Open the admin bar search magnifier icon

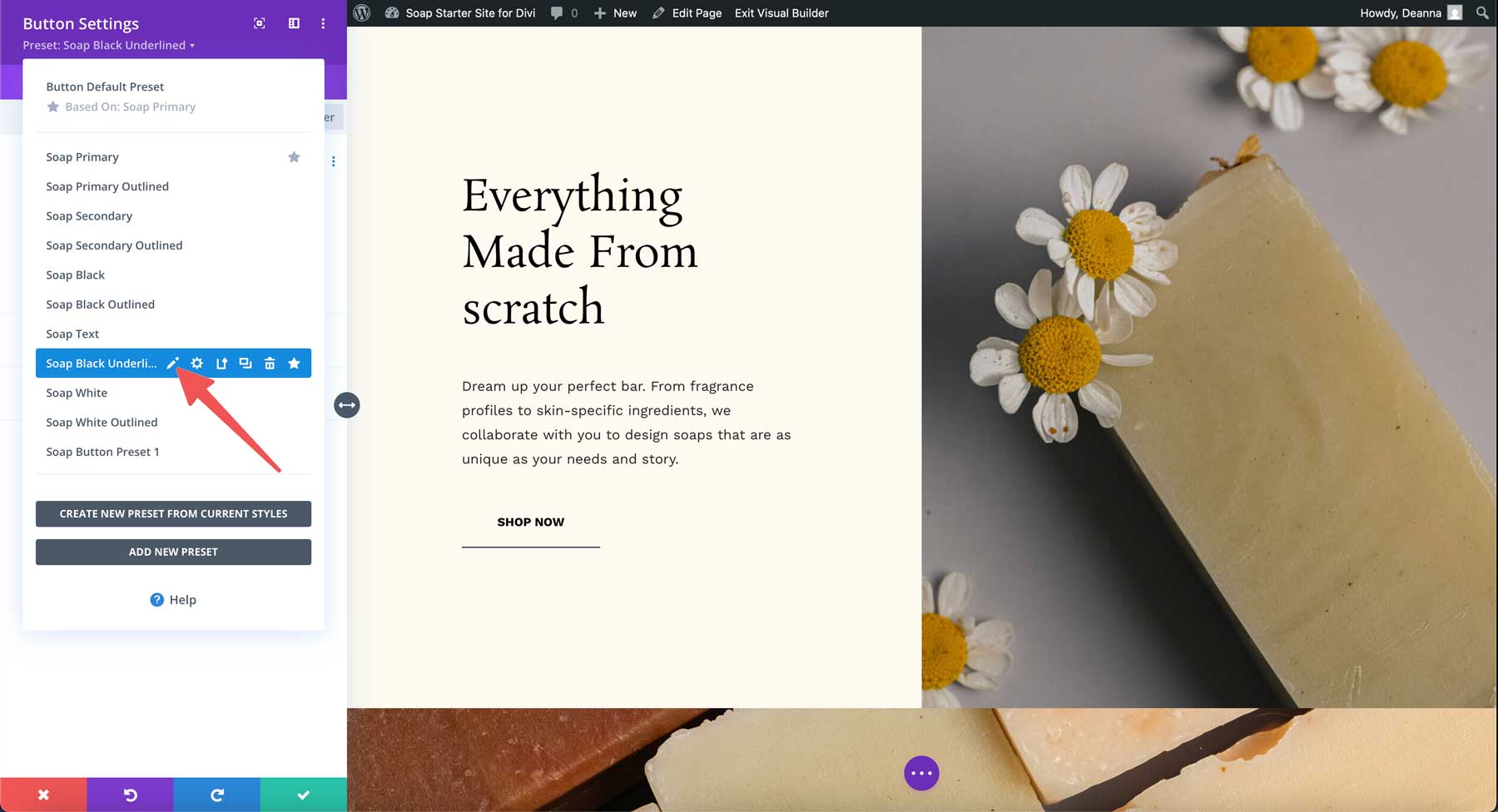(1482, 12)
